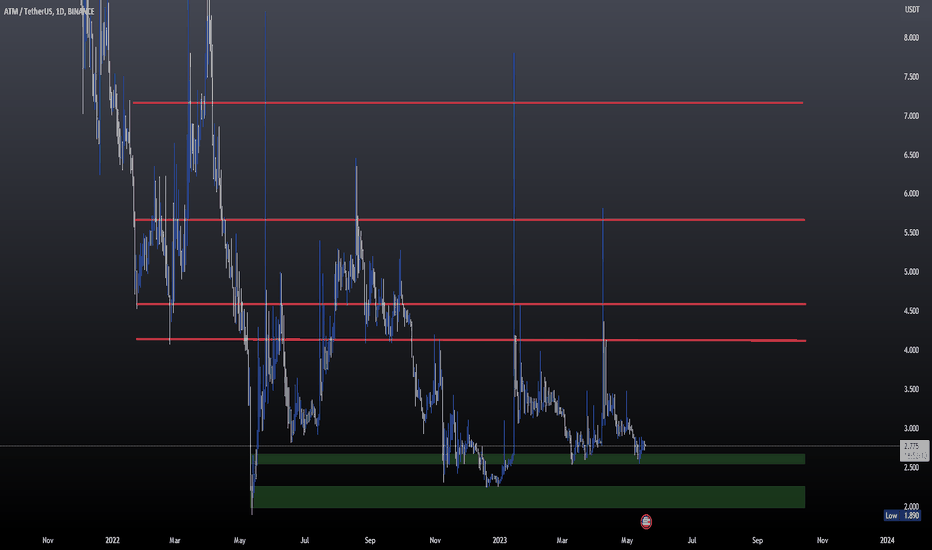
Task: Click the USDT currency label on the price axis
Action: (x=912, y=10)
